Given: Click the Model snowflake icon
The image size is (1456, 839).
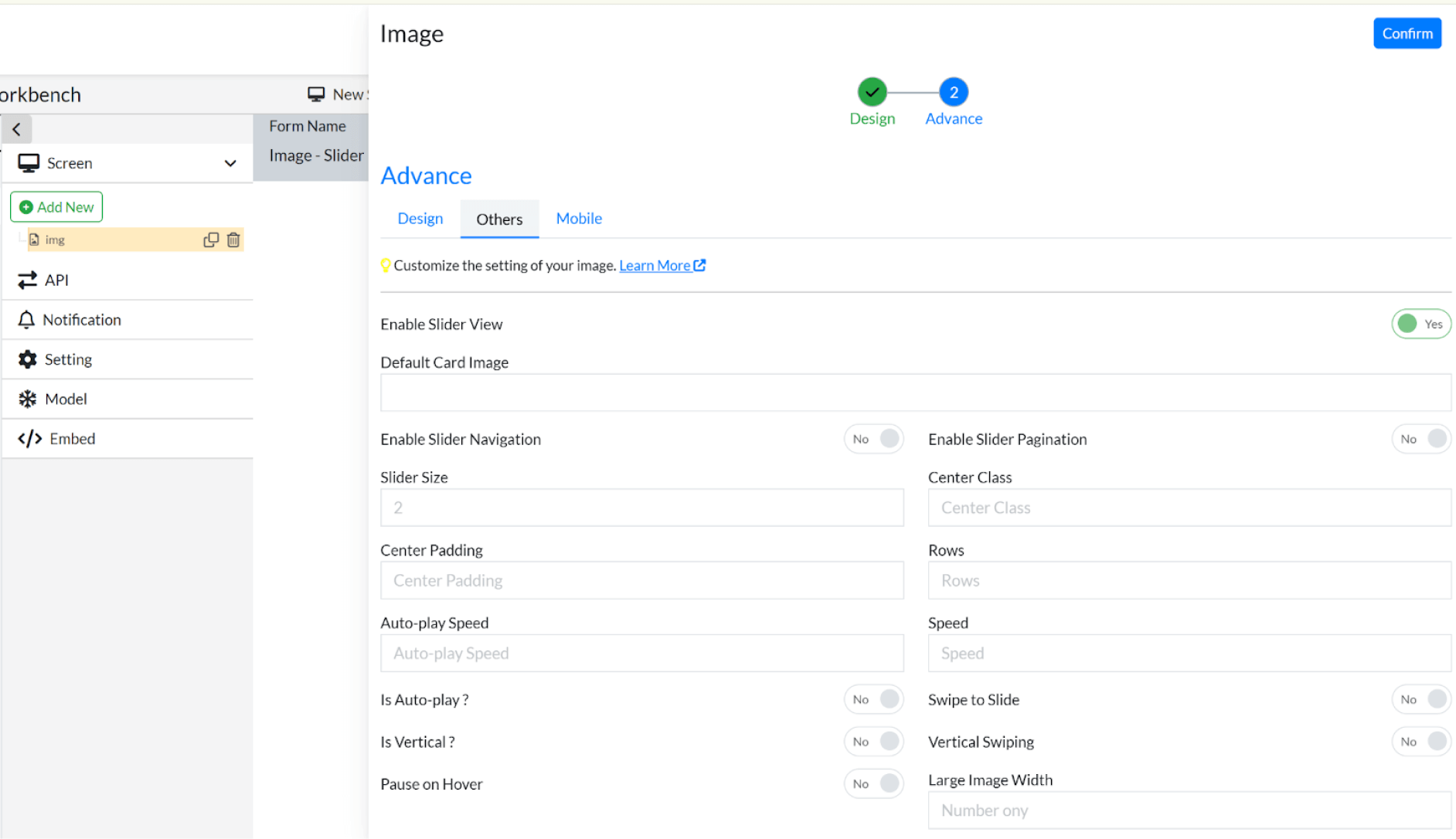Looking at the screenshot, I should [27, 399].
